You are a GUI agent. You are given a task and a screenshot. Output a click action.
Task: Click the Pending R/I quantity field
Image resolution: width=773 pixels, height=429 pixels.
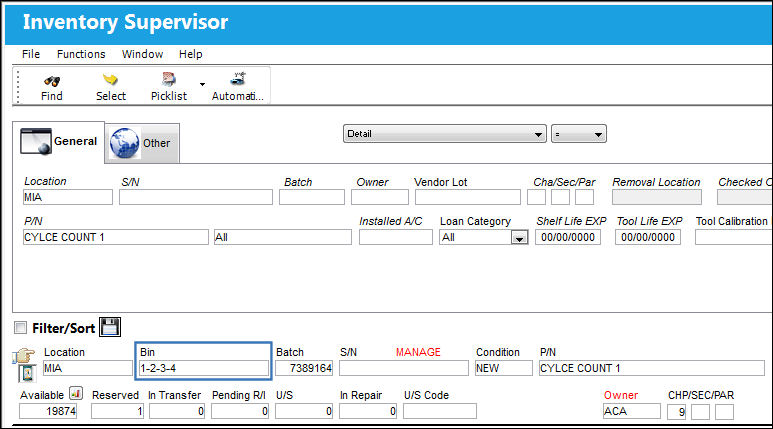(240, 411)
